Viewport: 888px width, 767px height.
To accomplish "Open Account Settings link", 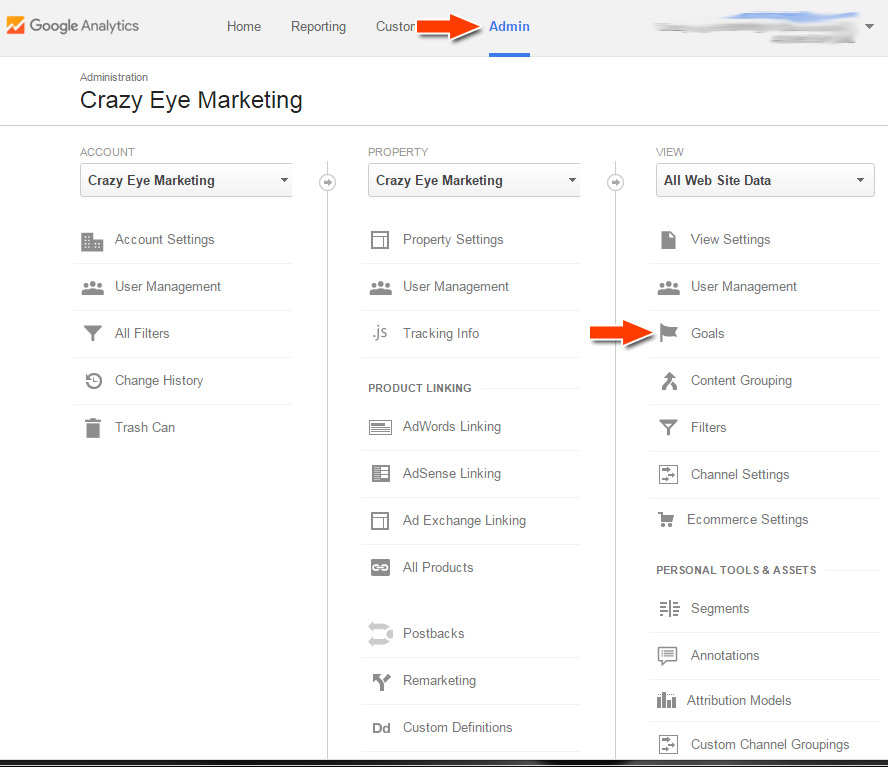I will click(165, 240).
